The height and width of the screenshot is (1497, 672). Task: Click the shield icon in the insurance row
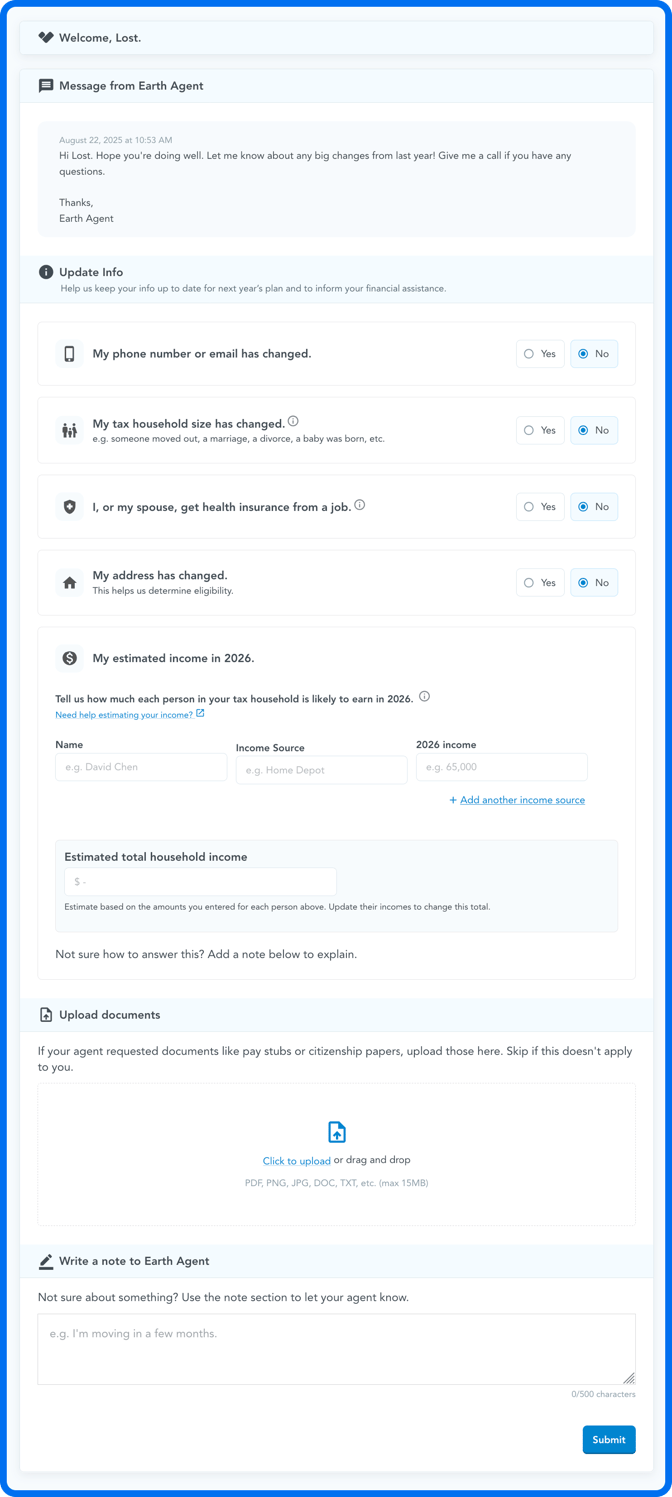coord(69,507)
